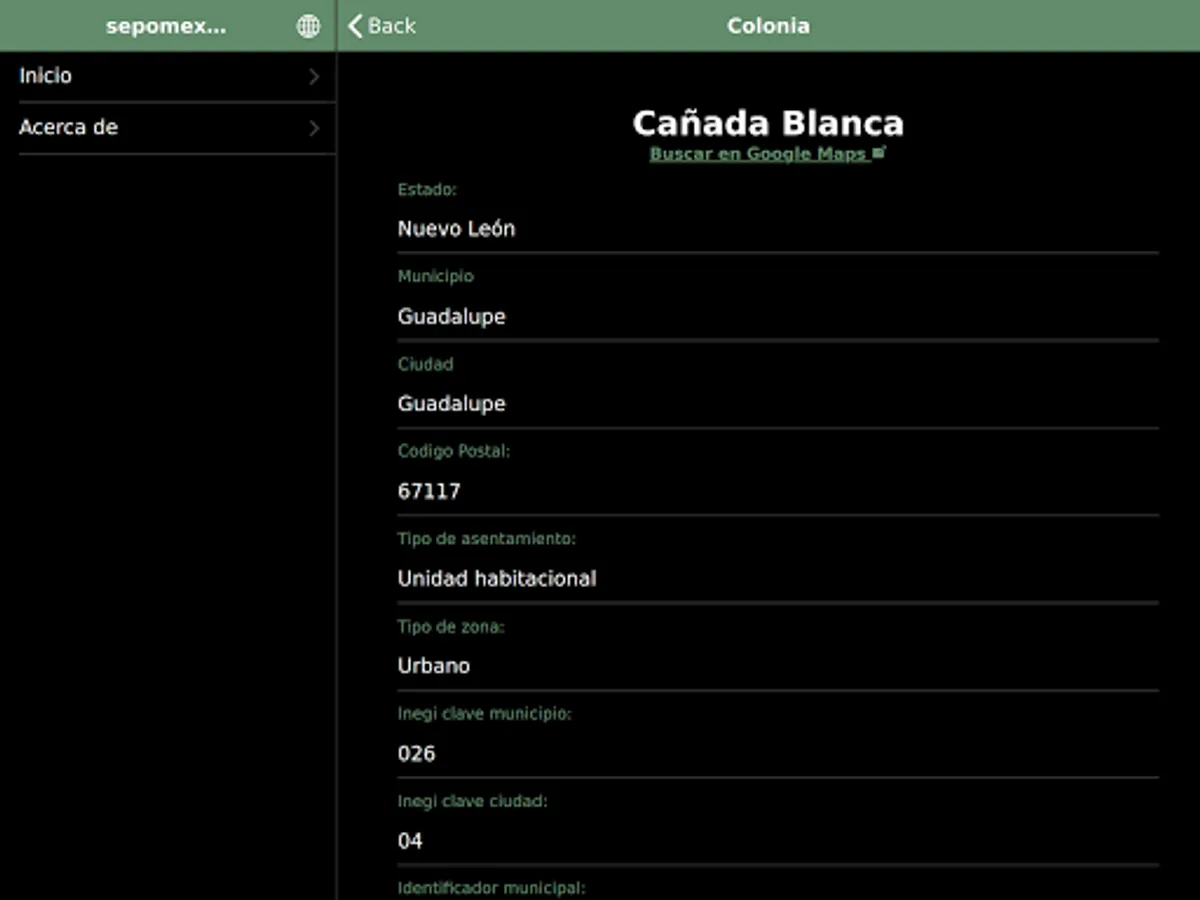Click the Codigo Postal: label
This screenshot has height=900, width=1200.
[x=454, y=451]
